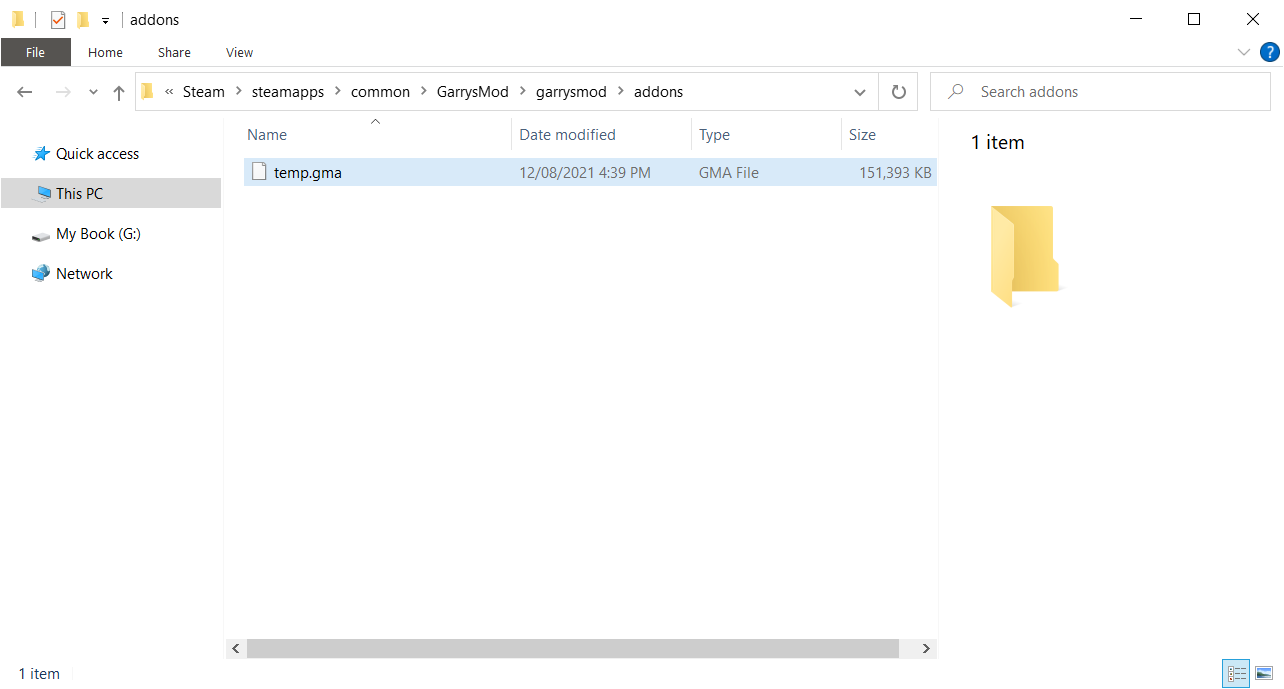Click the 151,393 KB size cell
Viewport: 1284px width, 689px height.
pyautogui.click(x=895, y=173)
